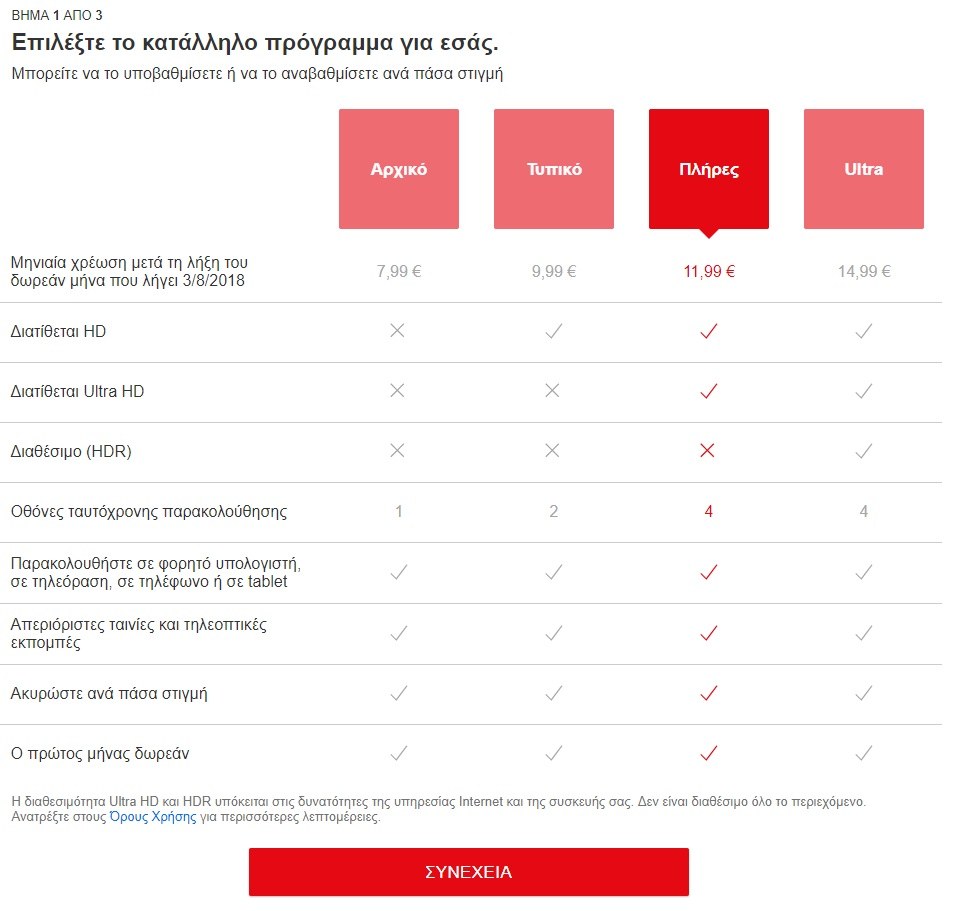The image size is (953, 911).
Task: Choose the Τυπικό plan tile
Action: [553, 169]
